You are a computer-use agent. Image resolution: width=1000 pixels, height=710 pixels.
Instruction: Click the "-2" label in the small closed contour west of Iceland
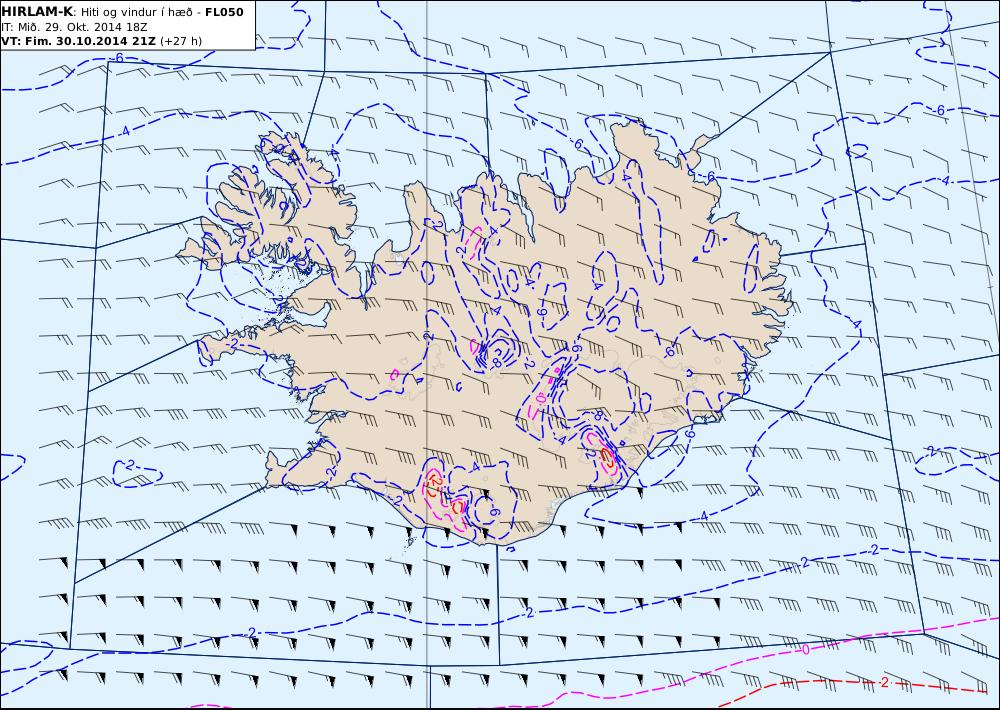coord(130,465)
